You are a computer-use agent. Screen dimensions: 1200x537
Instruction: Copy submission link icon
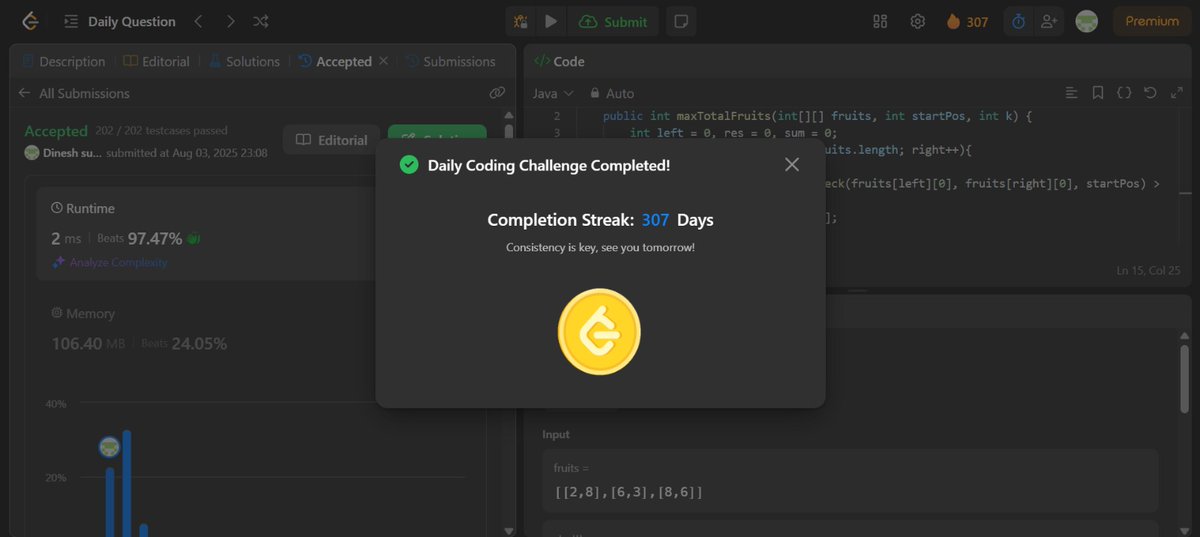(x=496, y=93)
